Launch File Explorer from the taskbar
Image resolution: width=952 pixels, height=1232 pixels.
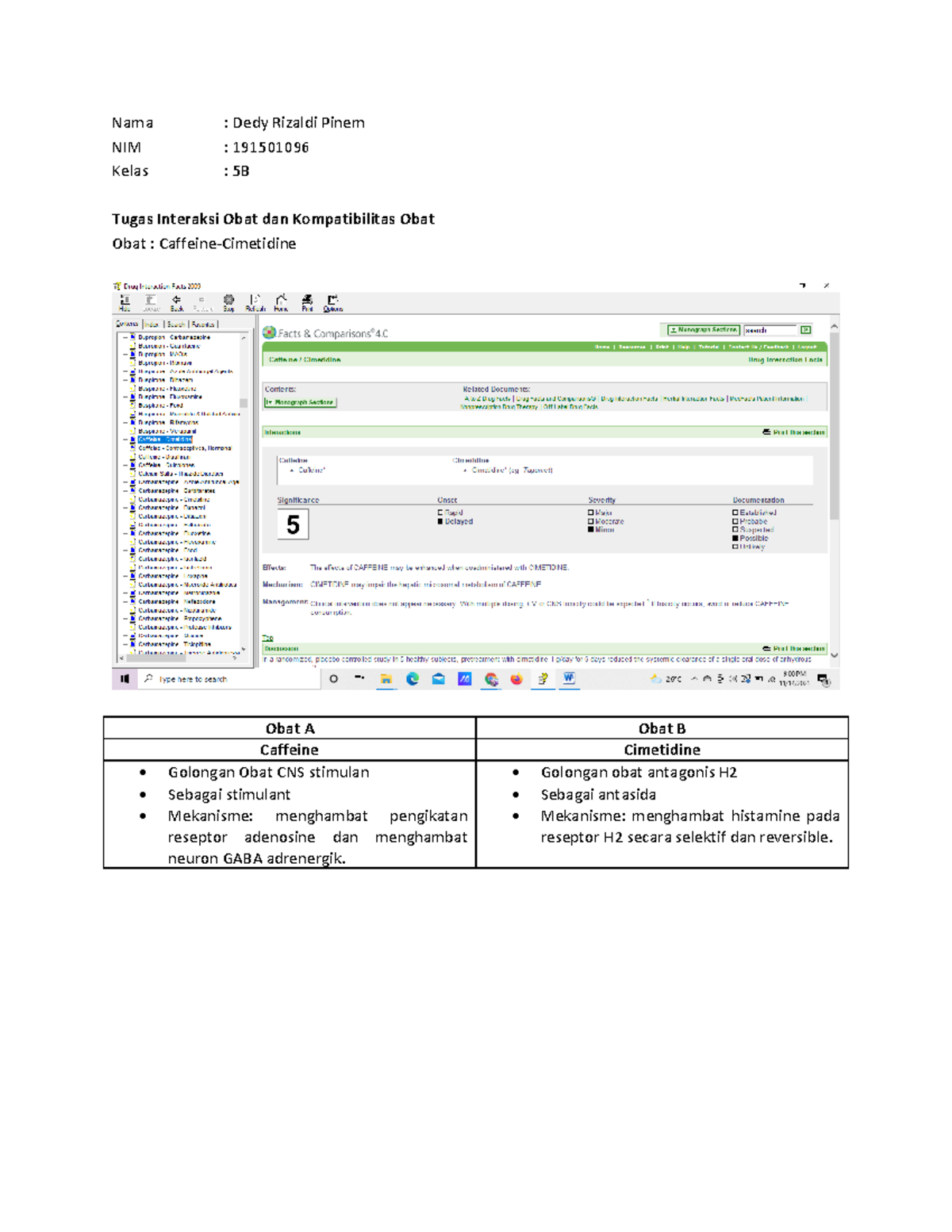tap(386, 679)
